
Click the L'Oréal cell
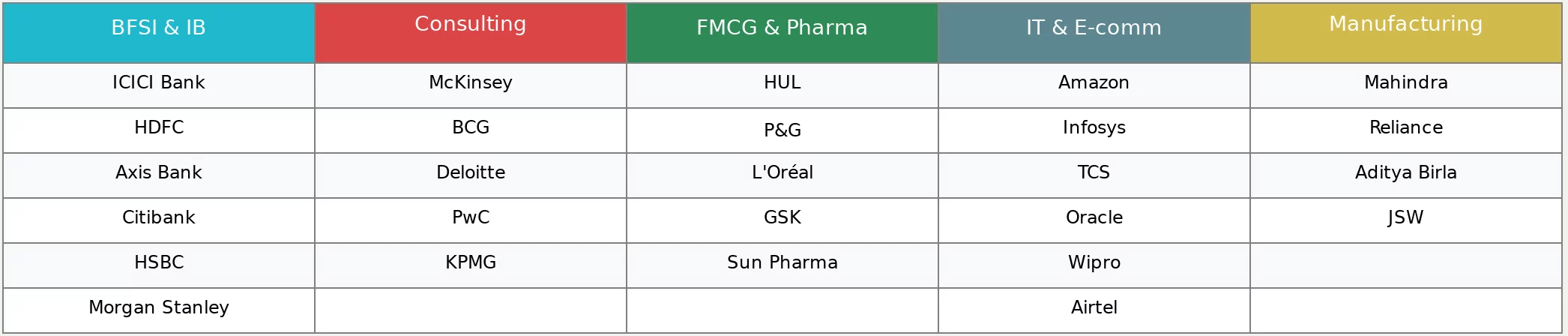[x=782, y=173]
